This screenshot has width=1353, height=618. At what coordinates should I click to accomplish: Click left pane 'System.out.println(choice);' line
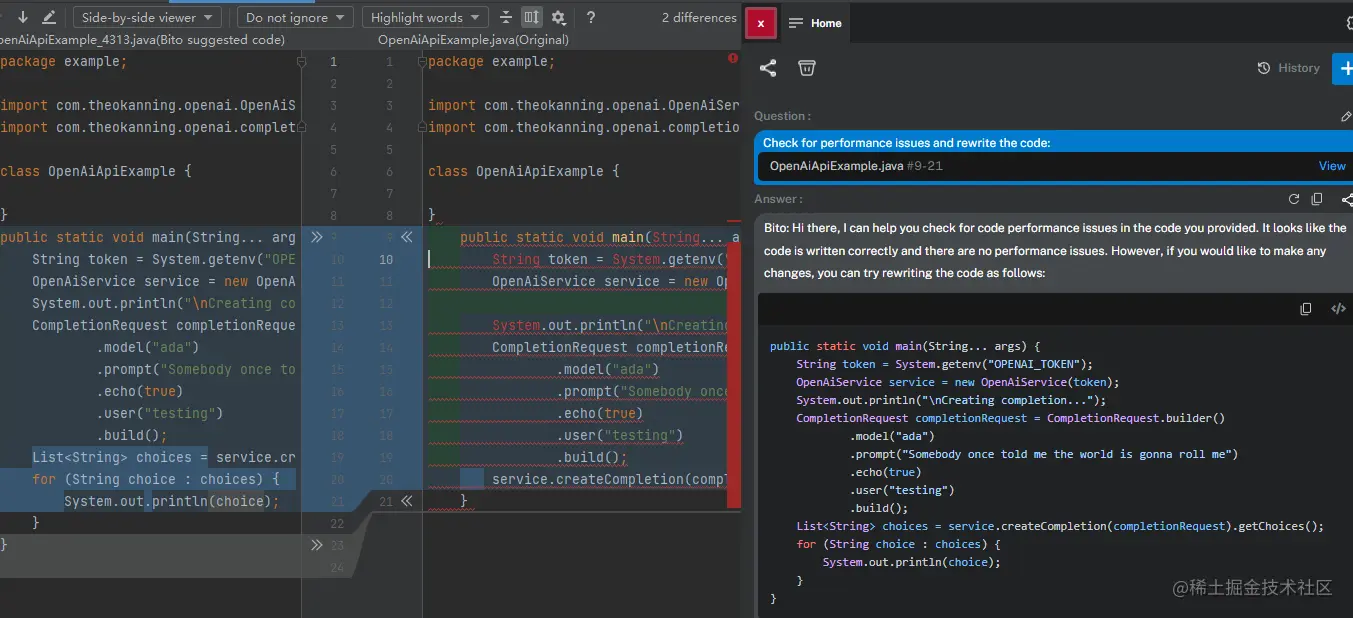pyautogui.click(x=172, y=501)
